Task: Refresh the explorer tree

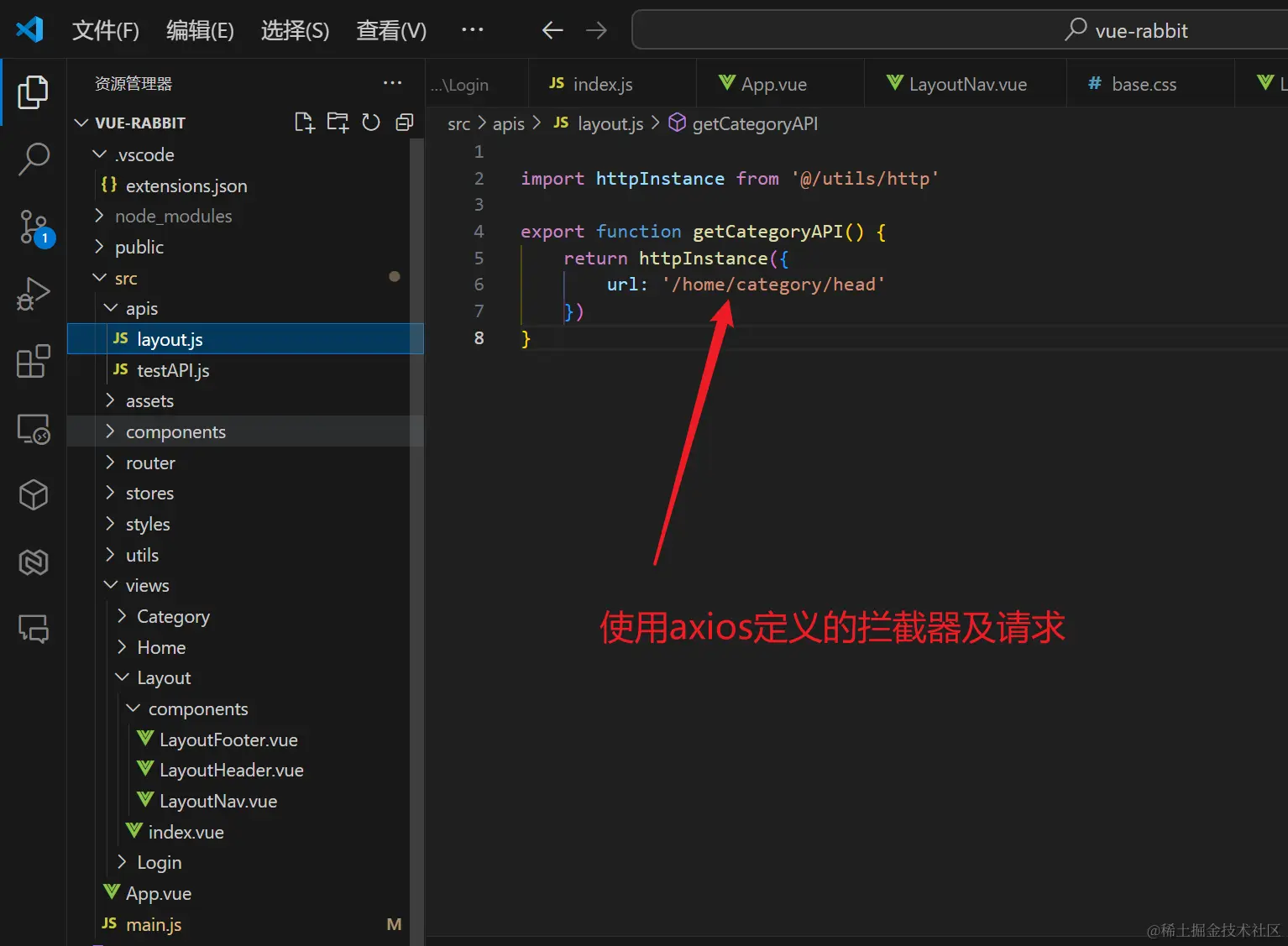Action: (370, 123)
